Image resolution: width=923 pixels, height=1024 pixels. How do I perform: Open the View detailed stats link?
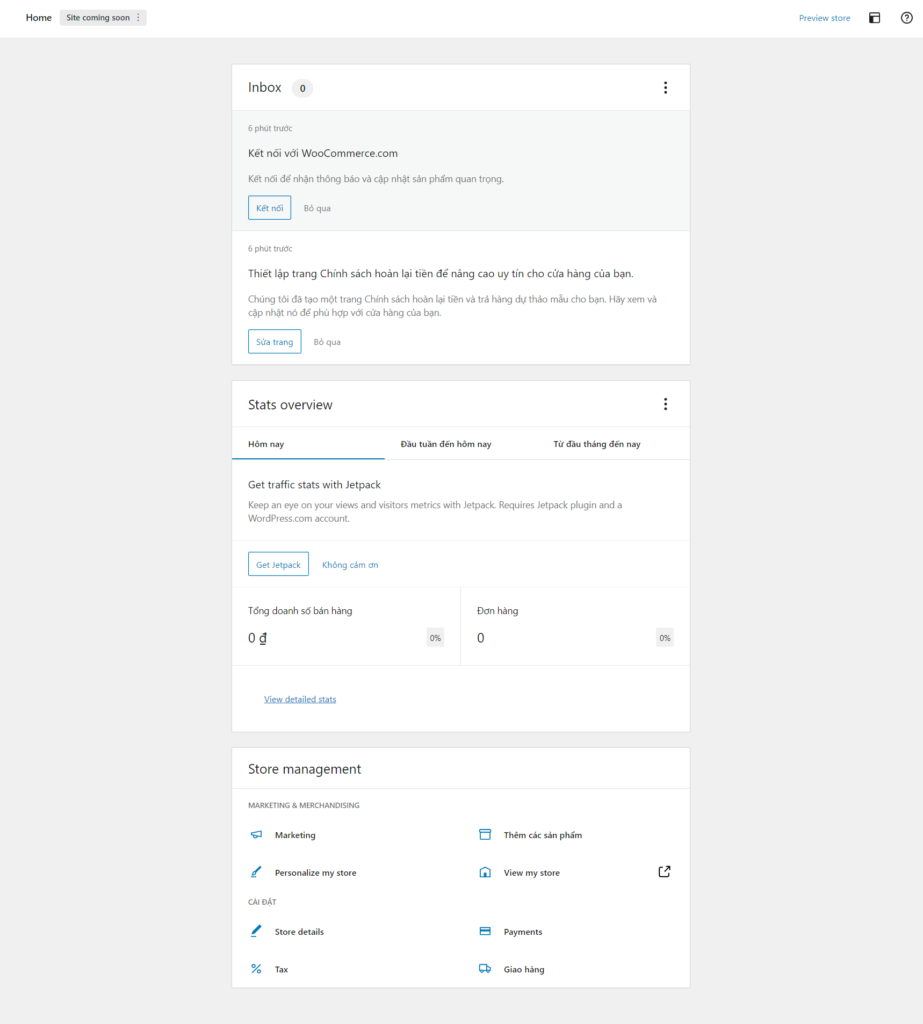[300, 699]
